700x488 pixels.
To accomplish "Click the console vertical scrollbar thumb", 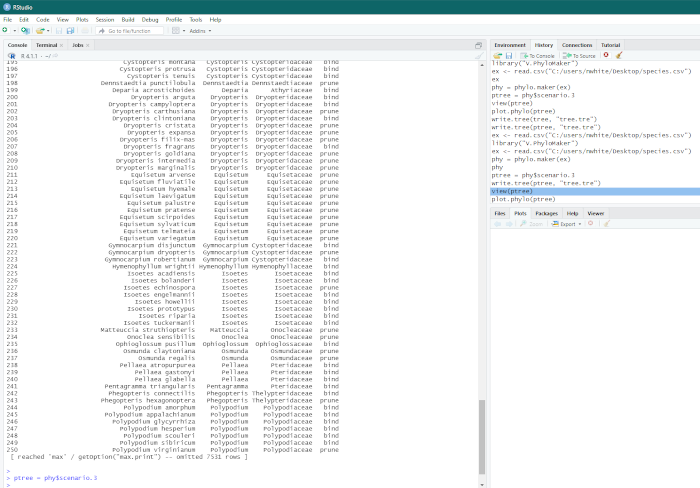I will pos(482,437).
